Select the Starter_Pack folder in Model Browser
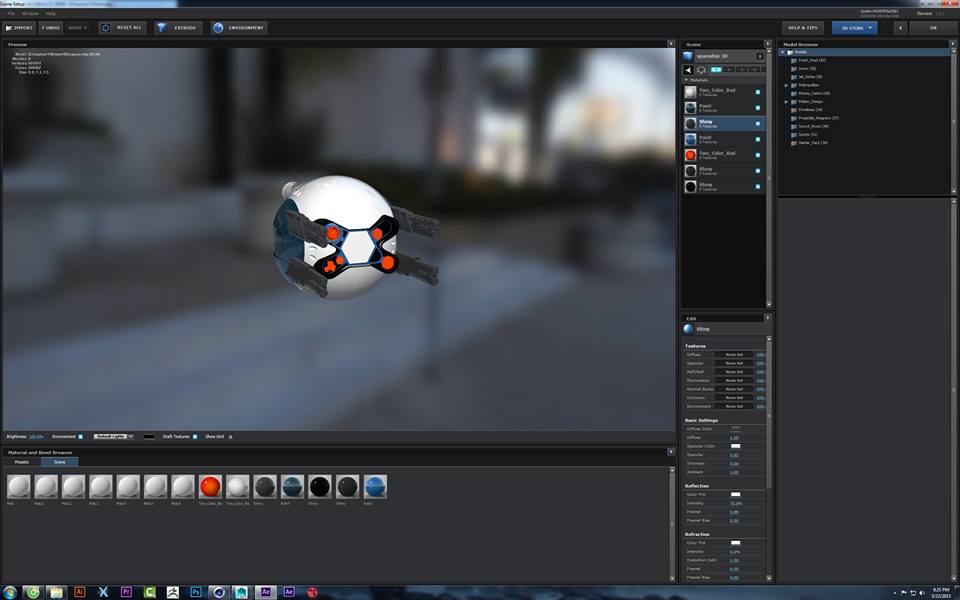 click(x=812, y=142)
